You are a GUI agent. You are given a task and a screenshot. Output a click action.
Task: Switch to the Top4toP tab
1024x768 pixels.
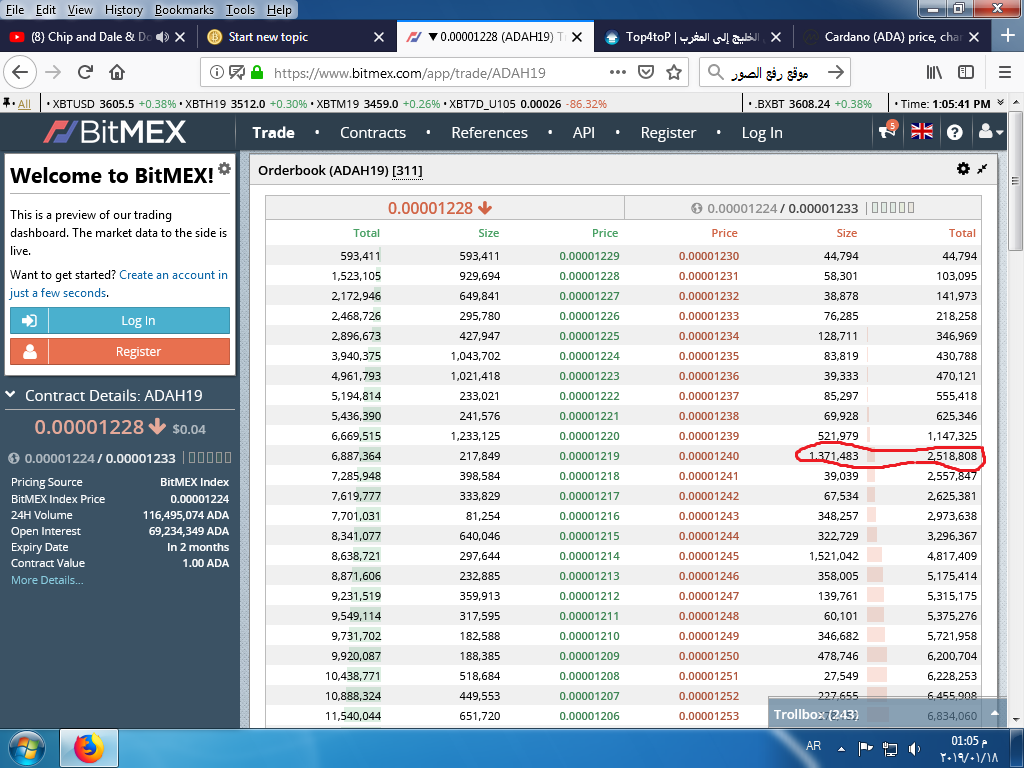tap(693, 37)
